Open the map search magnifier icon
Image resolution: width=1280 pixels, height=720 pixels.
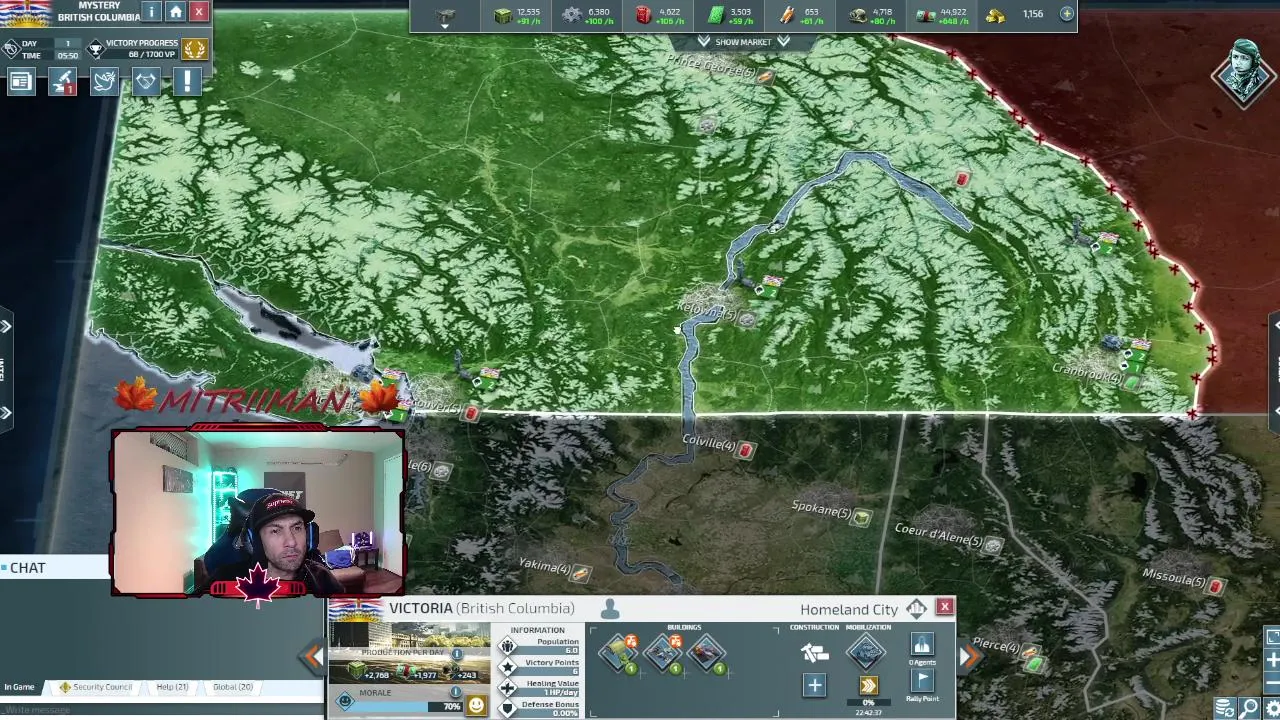pyautogui.click(x=1249, y=708)
